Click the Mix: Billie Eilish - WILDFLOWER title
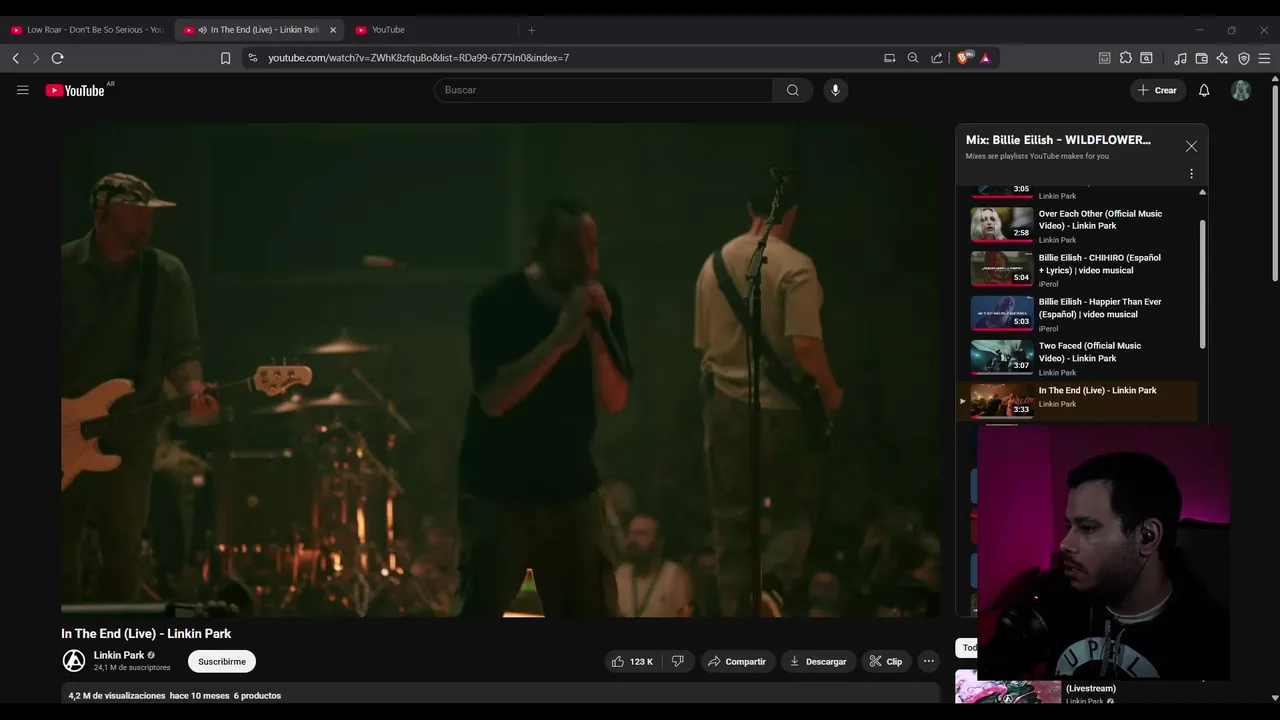Image resolution: width=1280 pixels, height=720 pixels. [1058, 140]
